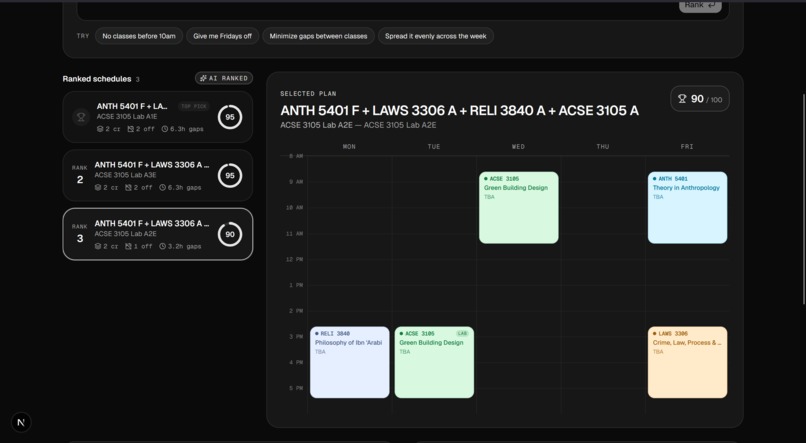806x443 pixels.
Task: Click the TOP PICK tag
Action: click(x=194, y=106)
